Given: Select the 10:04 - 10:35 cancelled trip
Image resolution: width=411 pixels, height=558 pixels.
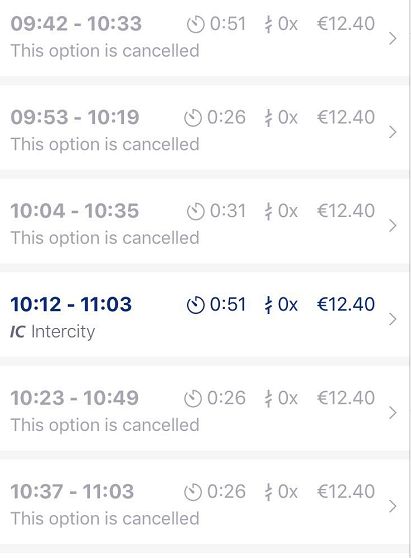Looking at the screenshot, I should 205,224.
